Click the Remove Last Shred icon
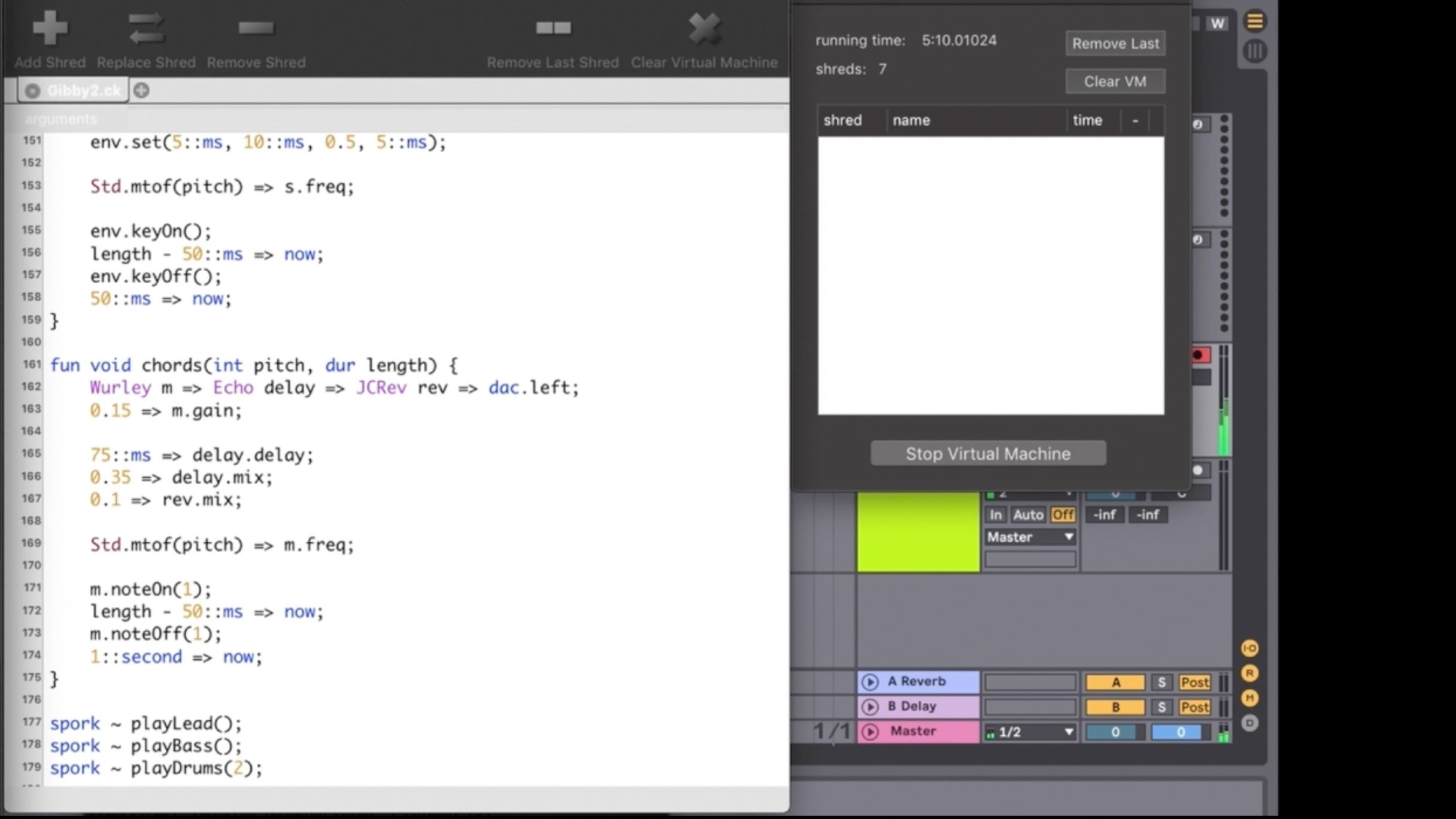 (553, 28)
